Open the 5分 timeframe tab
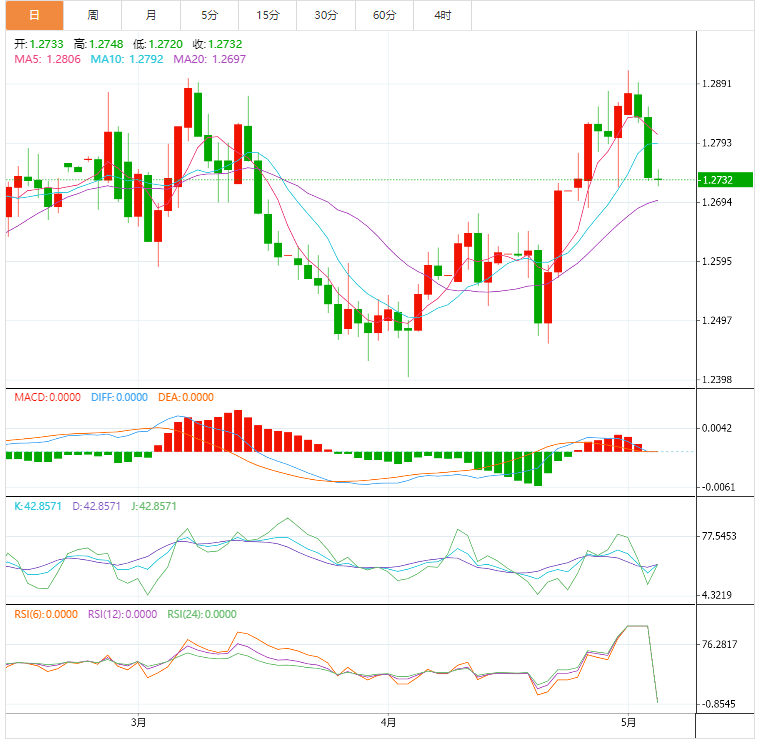Image resolution: width=762 pixels, height=753 pixels. click(209, 15)
